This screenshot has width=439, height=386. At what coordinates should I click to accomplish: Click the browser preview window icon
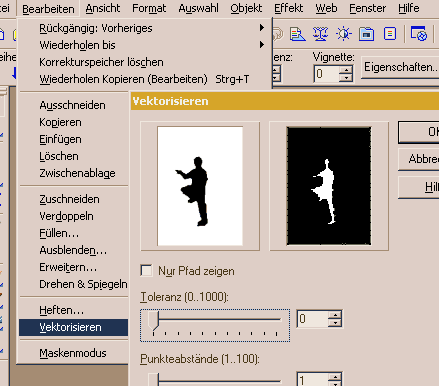[x=419, y=34]
